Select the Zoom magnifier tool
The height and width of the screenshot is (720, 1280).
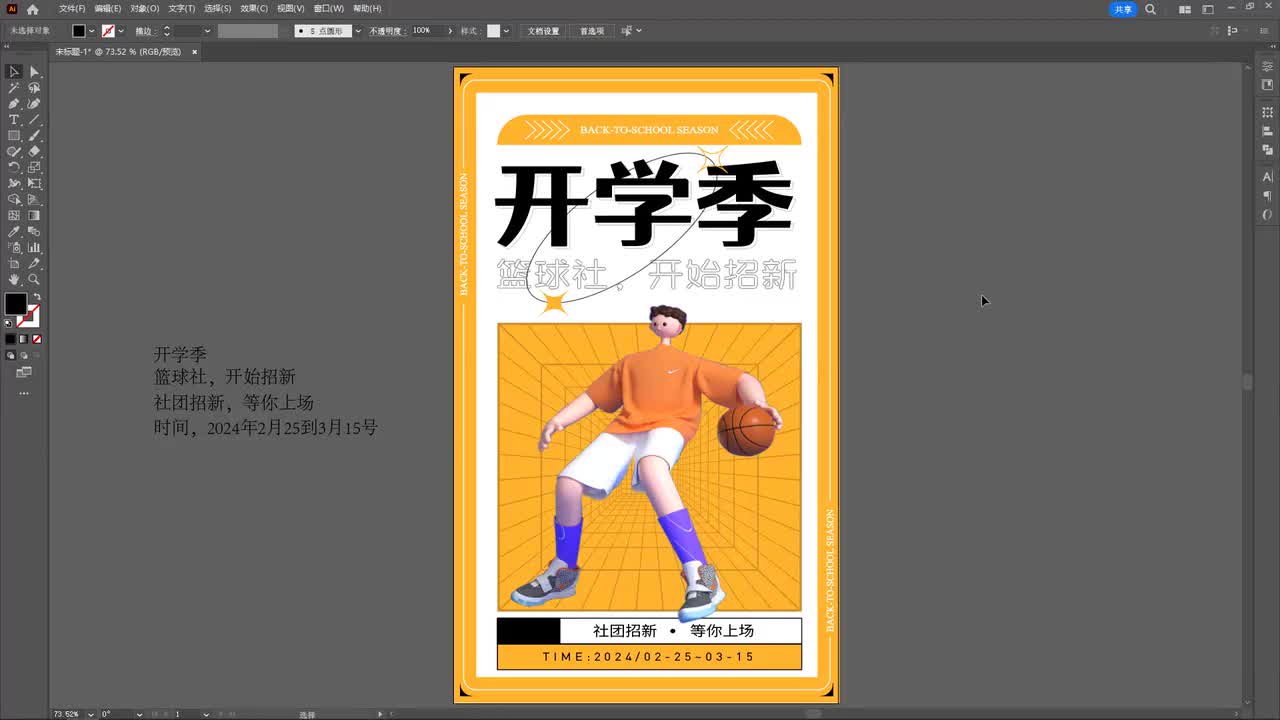[x=34, y=280]
